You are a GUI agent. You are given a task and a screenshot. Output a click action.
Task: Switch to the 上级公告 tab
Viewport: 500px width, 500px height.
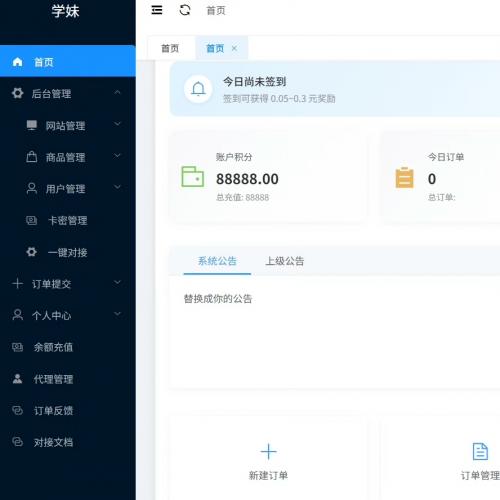(285, 261)
